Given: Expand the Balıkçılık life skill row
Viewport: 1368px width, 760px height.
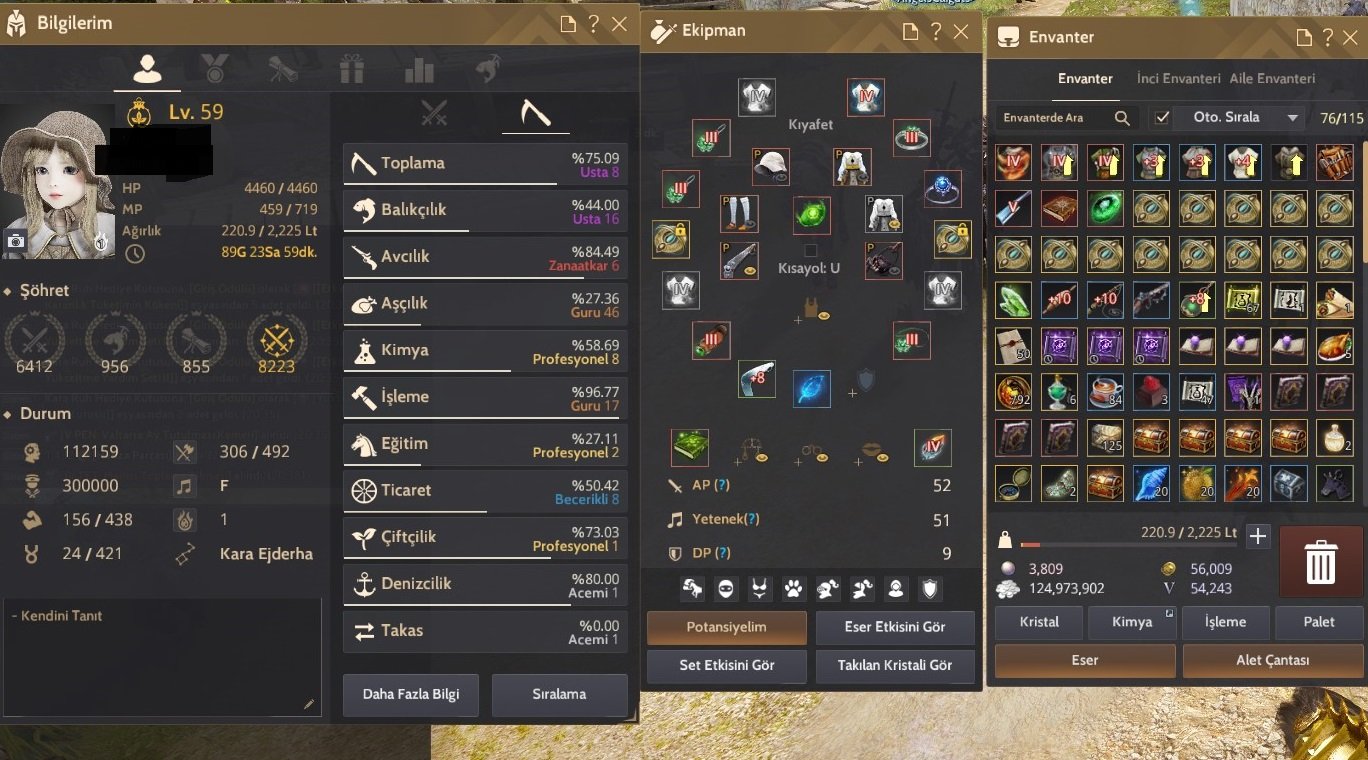Looking at the screenshot, I should (485, 211).
